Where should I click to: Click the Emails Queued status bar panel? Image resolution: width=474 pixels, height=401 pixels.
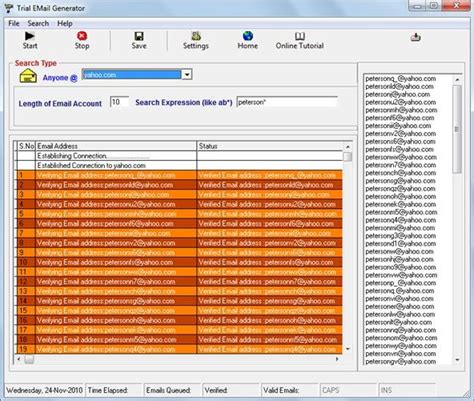172,390
